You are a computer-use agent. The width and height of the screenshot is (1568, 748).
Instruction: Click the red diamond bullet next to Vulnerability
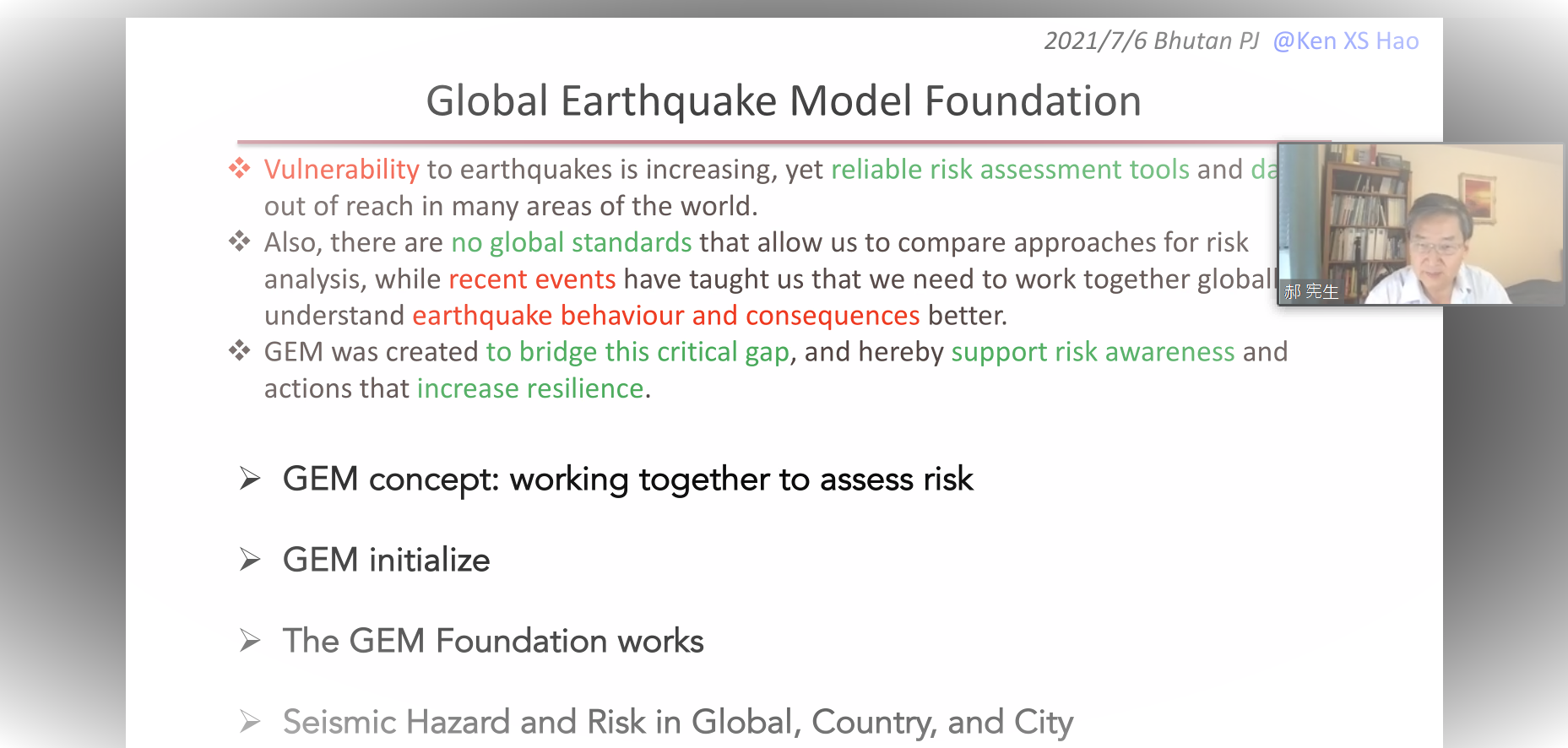[x=240, y=168]
